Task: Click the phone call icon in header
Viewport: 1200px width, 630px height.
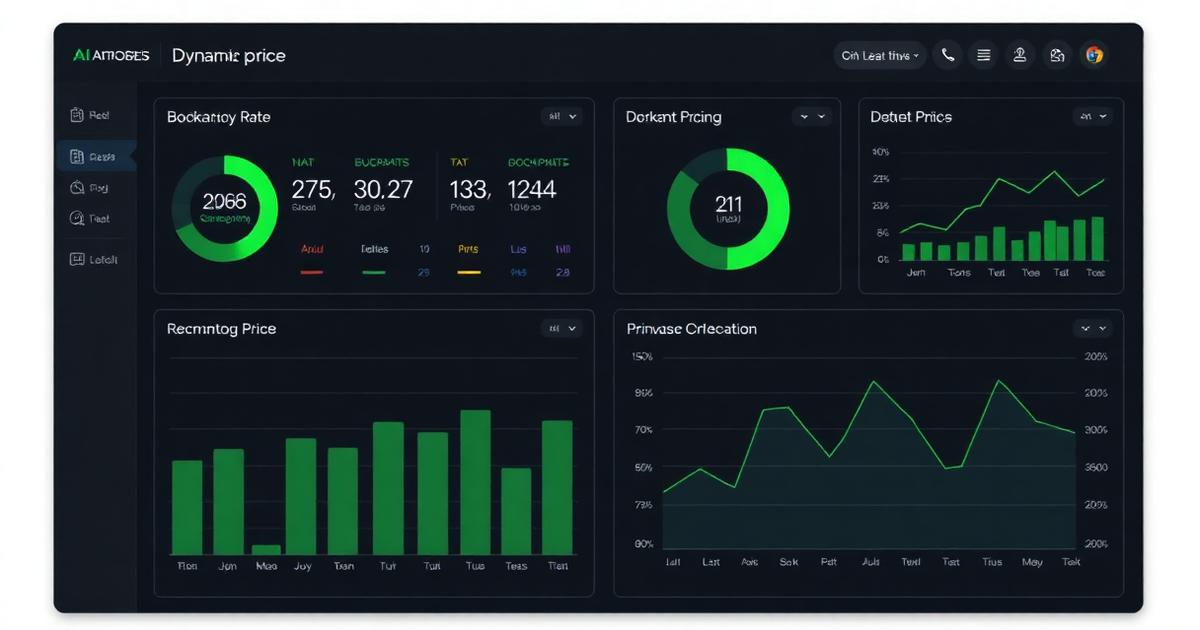Action: 948,55
